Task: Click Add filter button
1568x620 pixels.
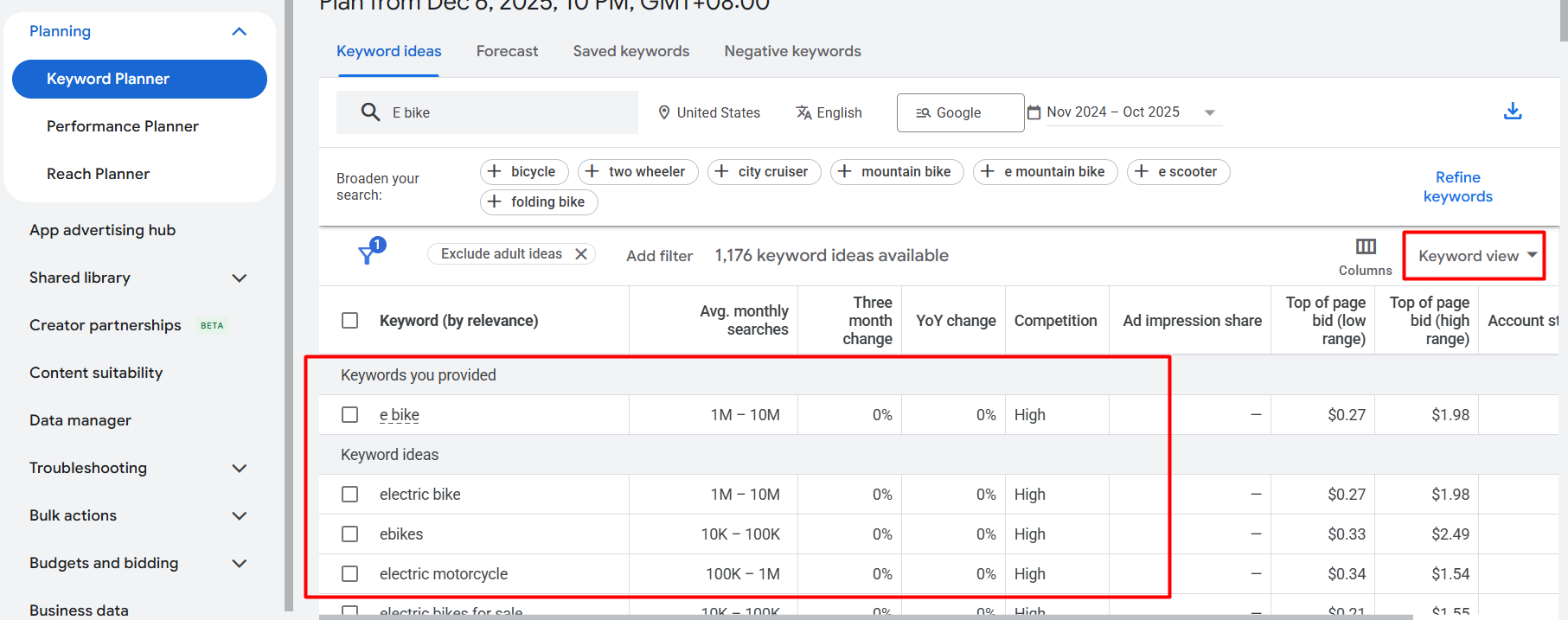Action: coord(659,256)
